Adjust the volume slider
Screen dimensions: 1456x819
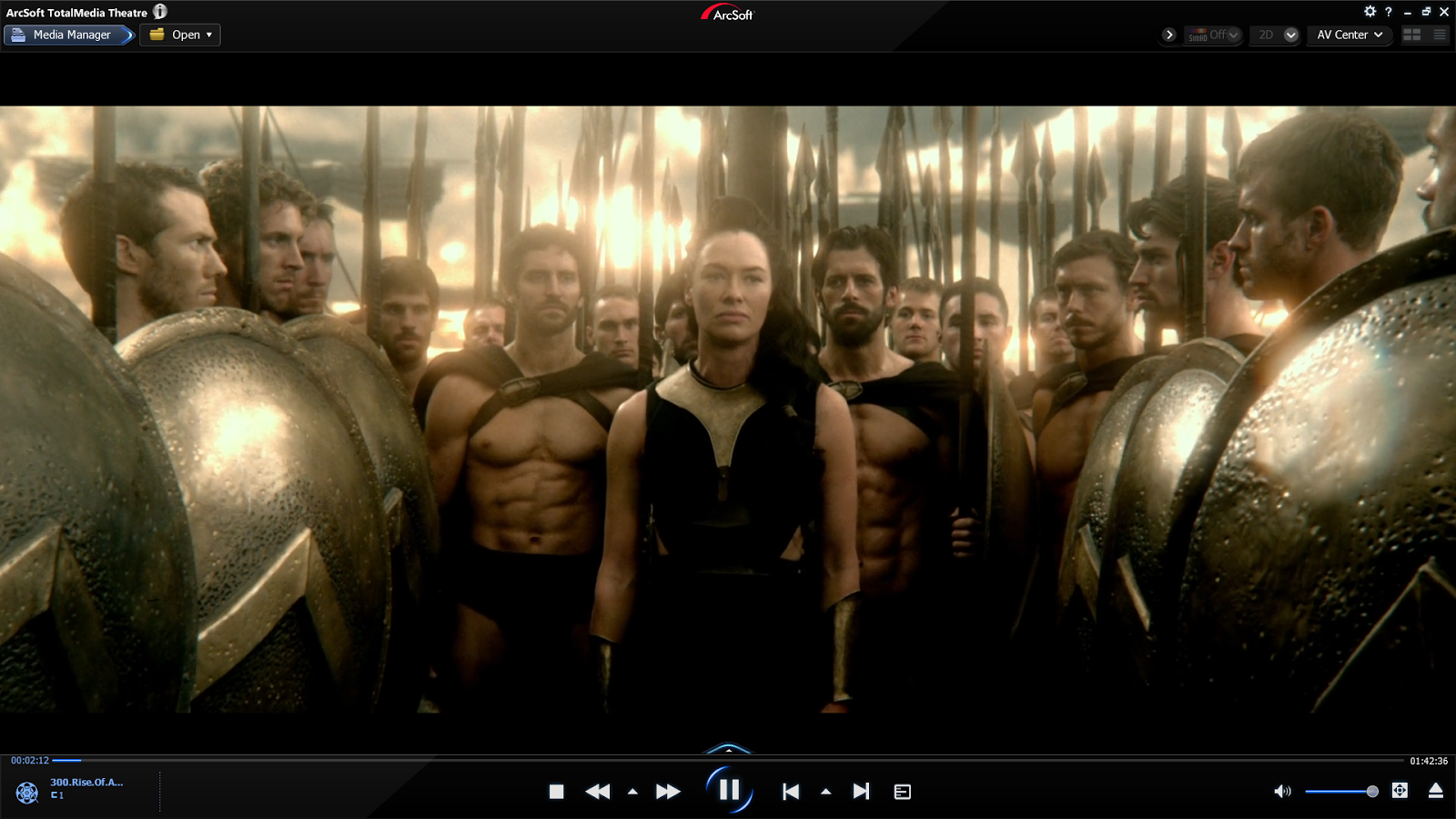(1341, 792)
